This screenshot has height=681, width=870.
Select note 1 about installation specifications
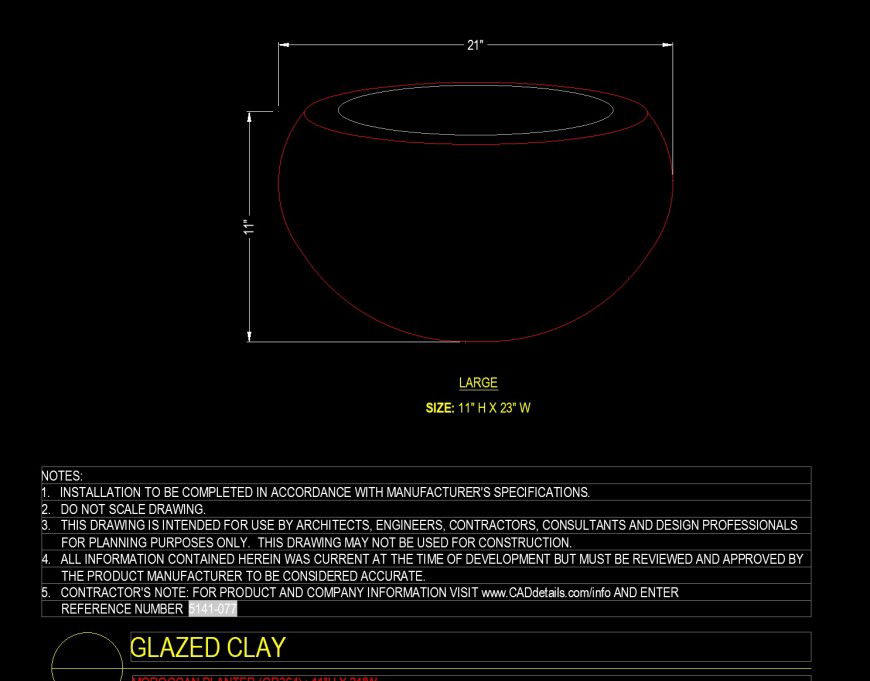pyautogui.click(x=324, y=492)
